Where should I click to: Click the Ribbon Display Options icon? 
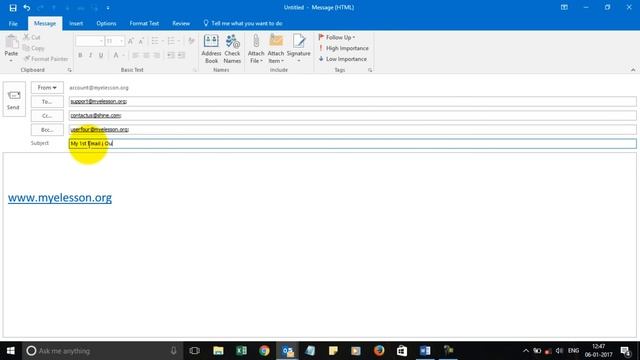(564, 8)
